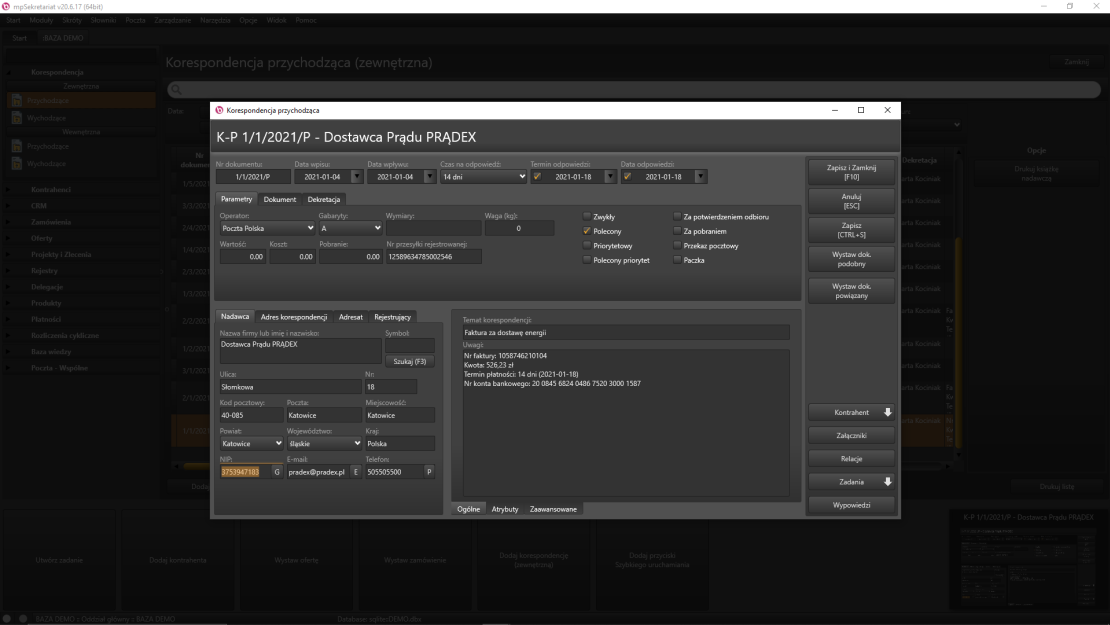Click the Waga (kg) field

519,228
